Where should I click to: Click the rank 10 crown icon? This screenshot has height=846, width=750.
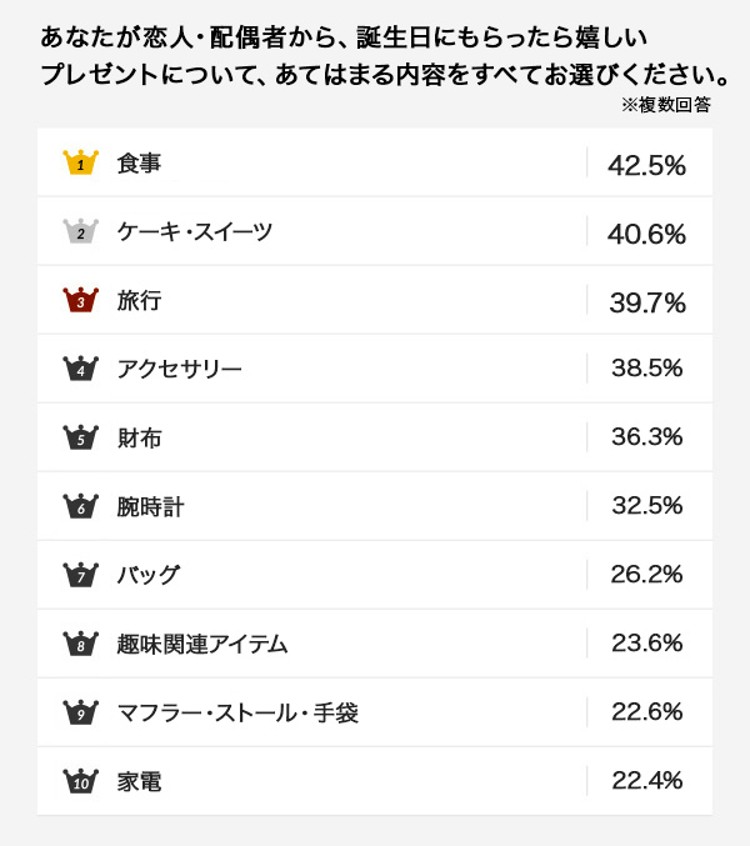tap(81, 781)
